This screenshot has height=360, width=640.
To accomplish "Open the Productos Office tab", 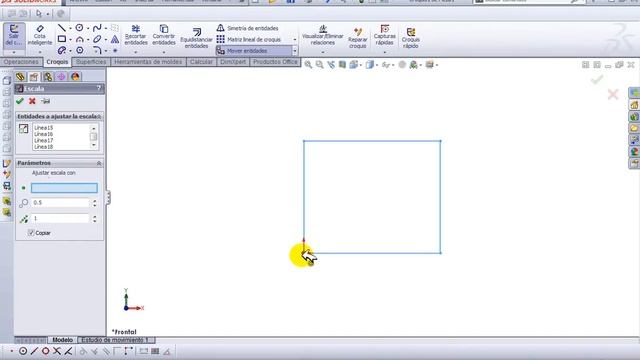I will point(275,62).
